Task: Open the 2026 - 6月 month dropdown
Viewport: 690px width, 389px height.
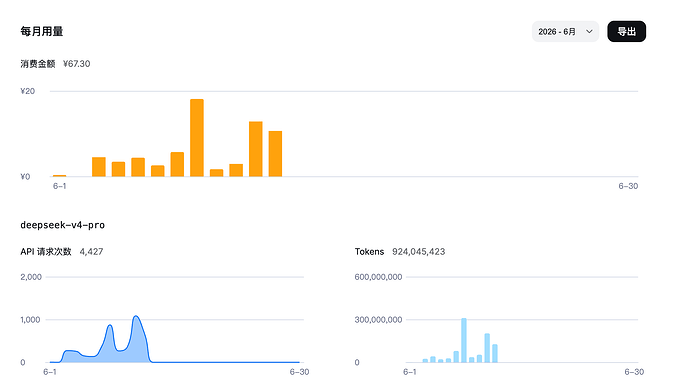Action: pyautogui.click(x=565, y=32)
